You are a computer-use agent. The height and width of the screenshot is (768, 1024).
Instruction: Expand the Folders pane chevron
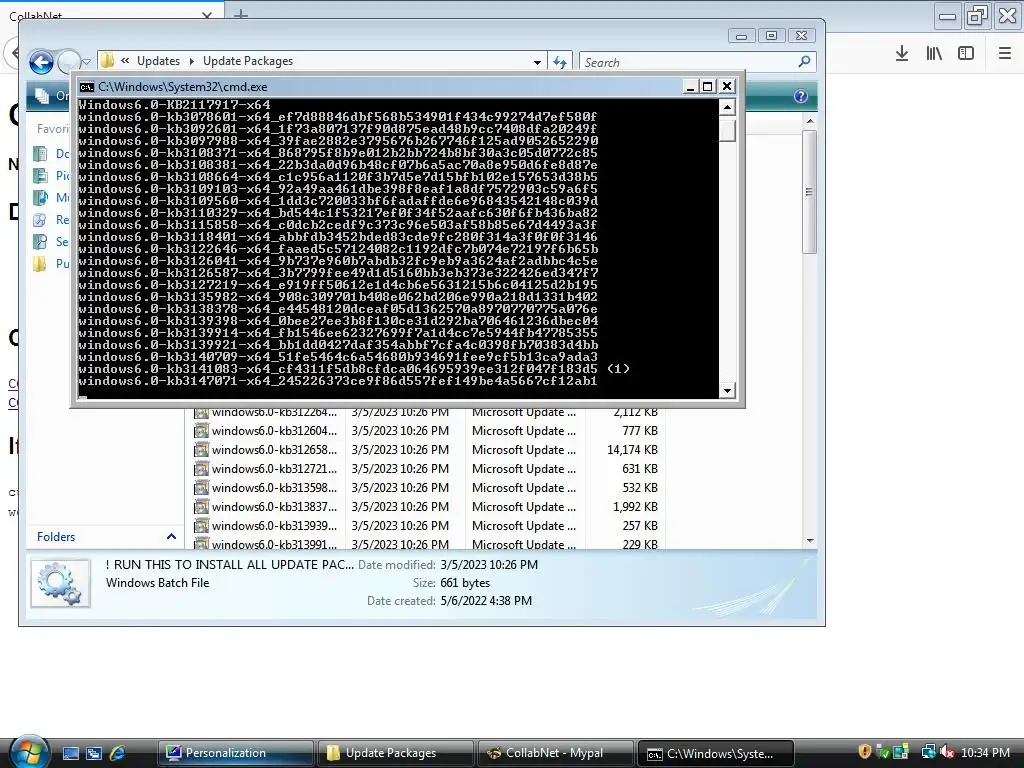click(171, 537)
